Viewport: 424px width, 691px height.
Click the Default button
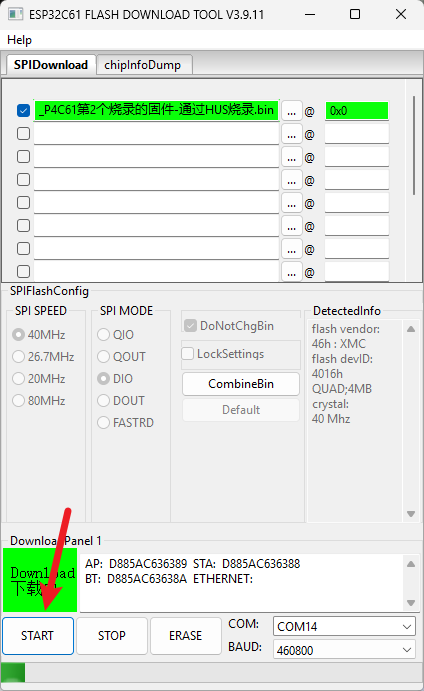(241, 410)
